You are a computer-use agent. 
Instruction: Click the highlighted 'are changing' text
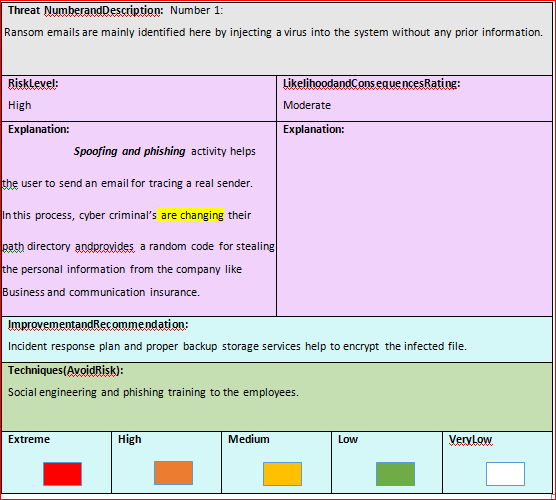(191, 215)
